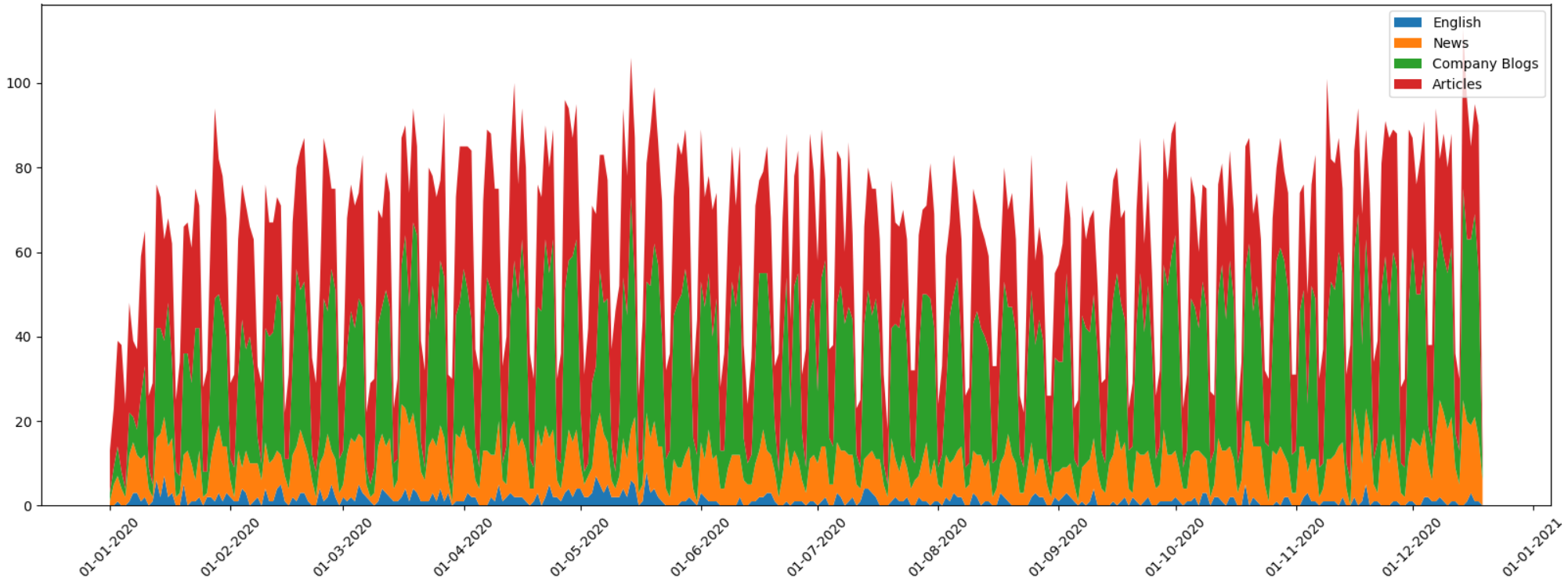Click the 01-01-2020 x-axis date label
This screenshot has width=1568, height=585.
pyautogui.click(x=109, y=547)
